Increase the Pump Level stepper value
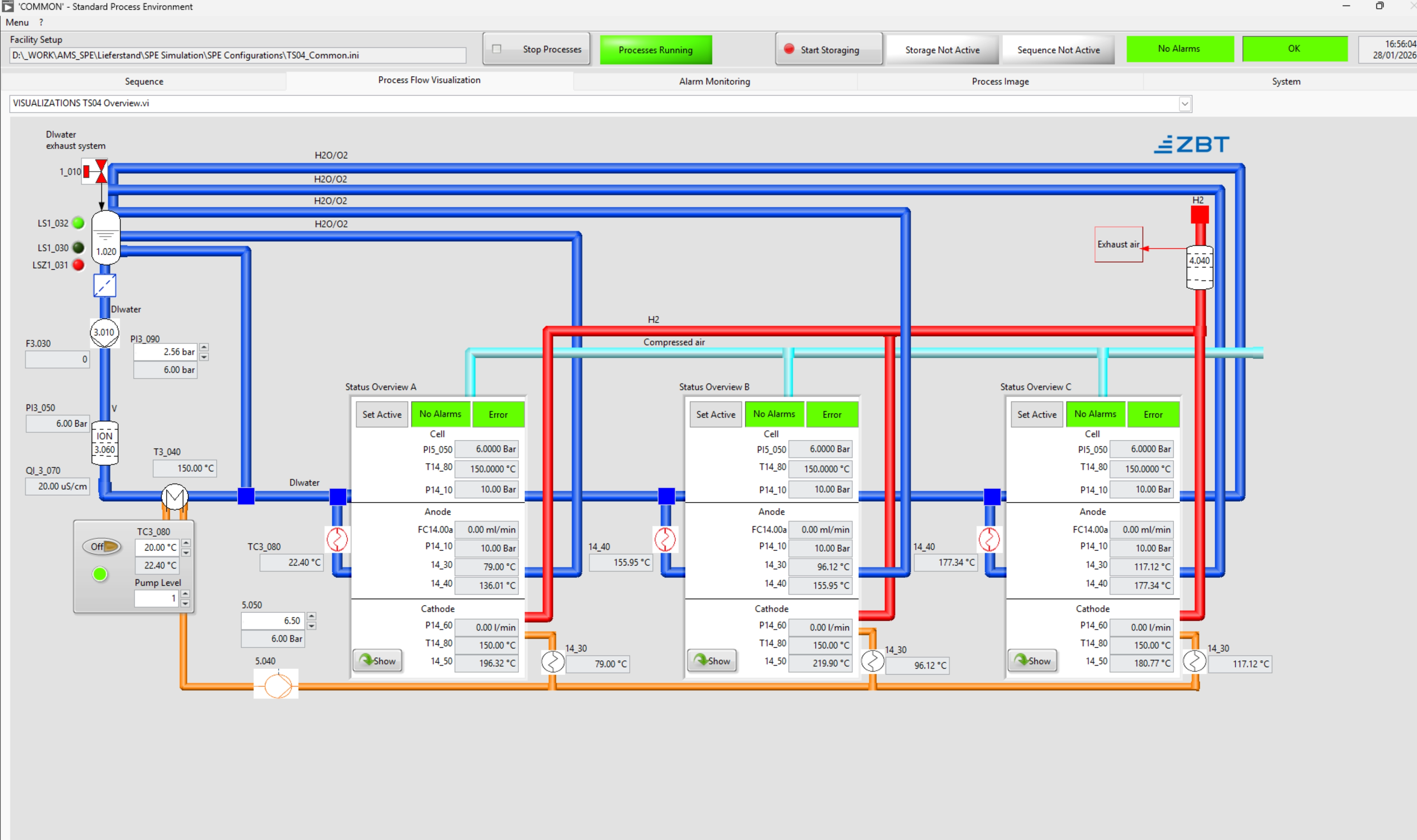This screenshot has height=840, width=1417. click(185, 594)
